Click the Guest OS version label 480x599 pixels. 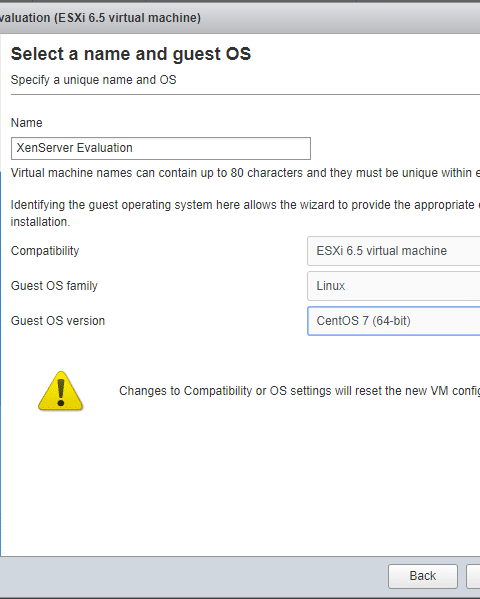tap(58, 321)
